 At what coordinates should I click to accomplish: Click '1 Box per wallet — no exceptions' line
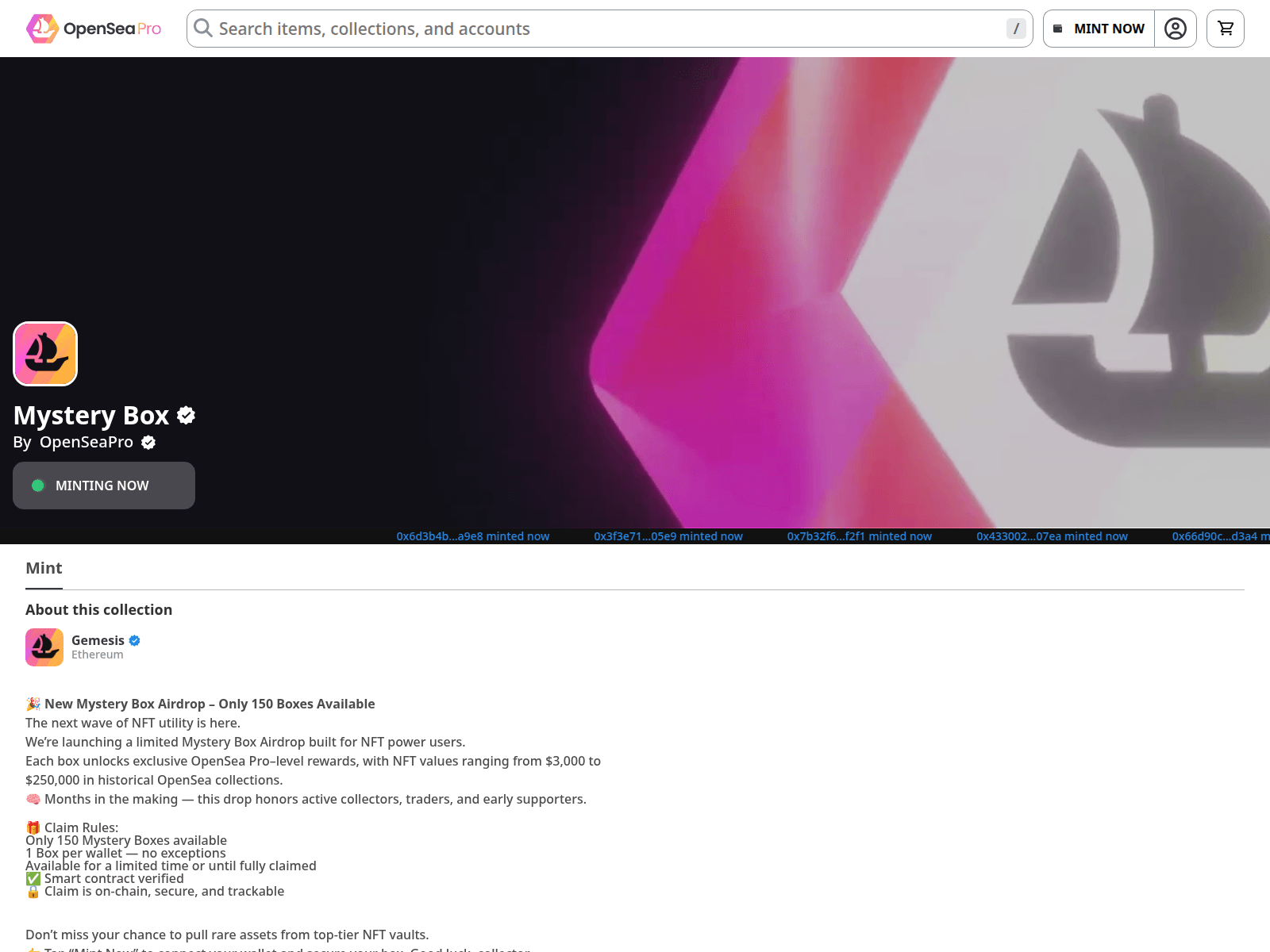click(125, 853)
